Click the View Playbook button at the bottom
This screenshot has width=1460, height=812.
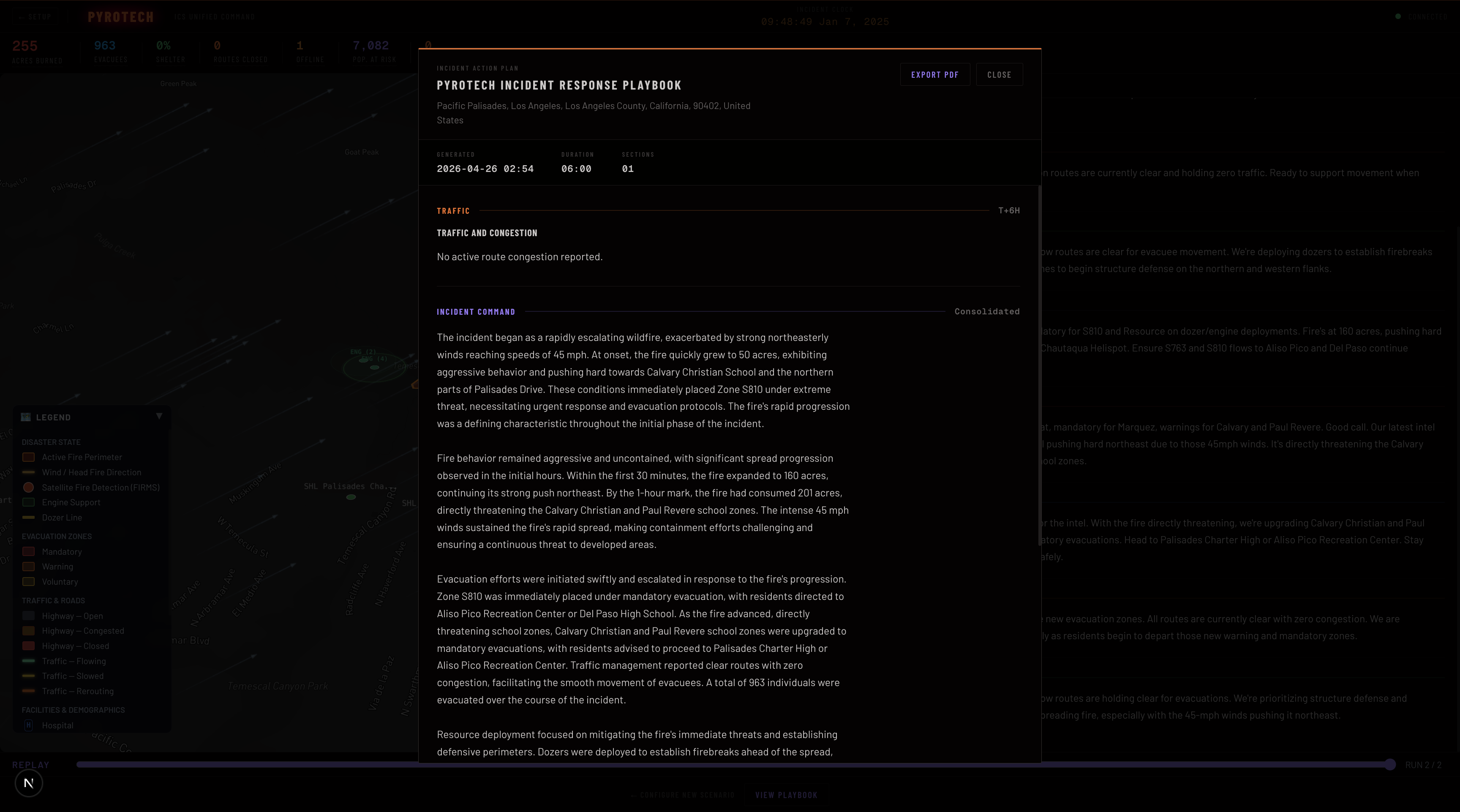(786, 795)
